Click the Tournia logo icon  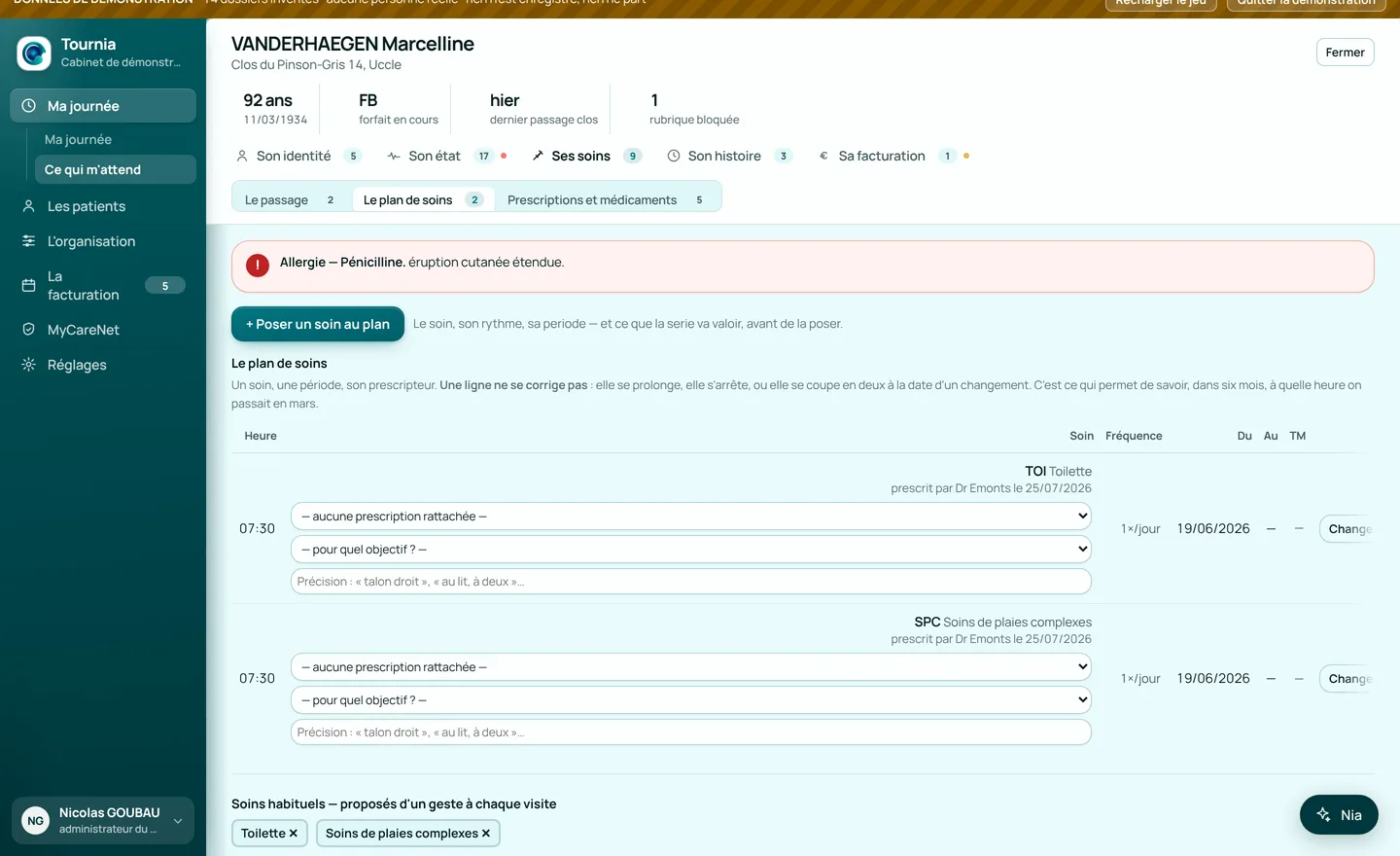point(34,53)
